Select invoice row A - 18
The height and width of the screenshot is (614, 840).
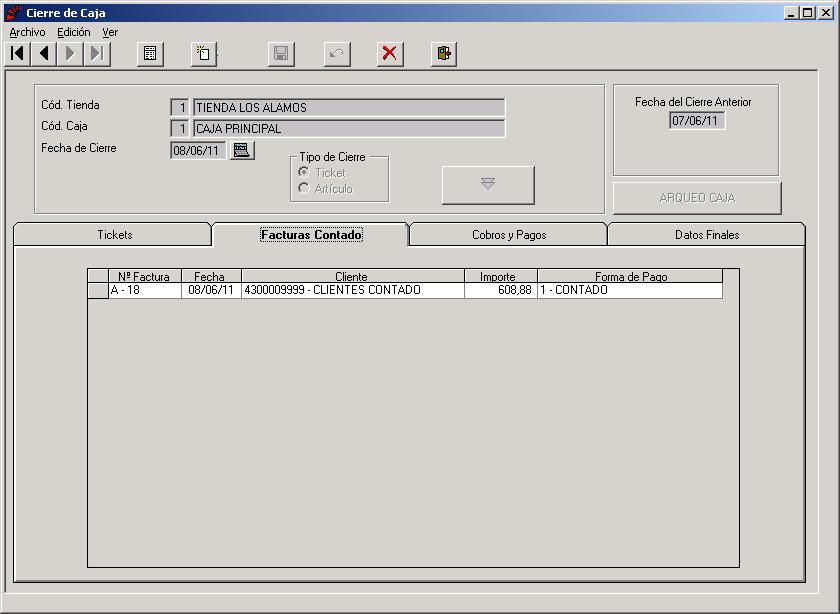pyautogui.click(x=405, y=290)
